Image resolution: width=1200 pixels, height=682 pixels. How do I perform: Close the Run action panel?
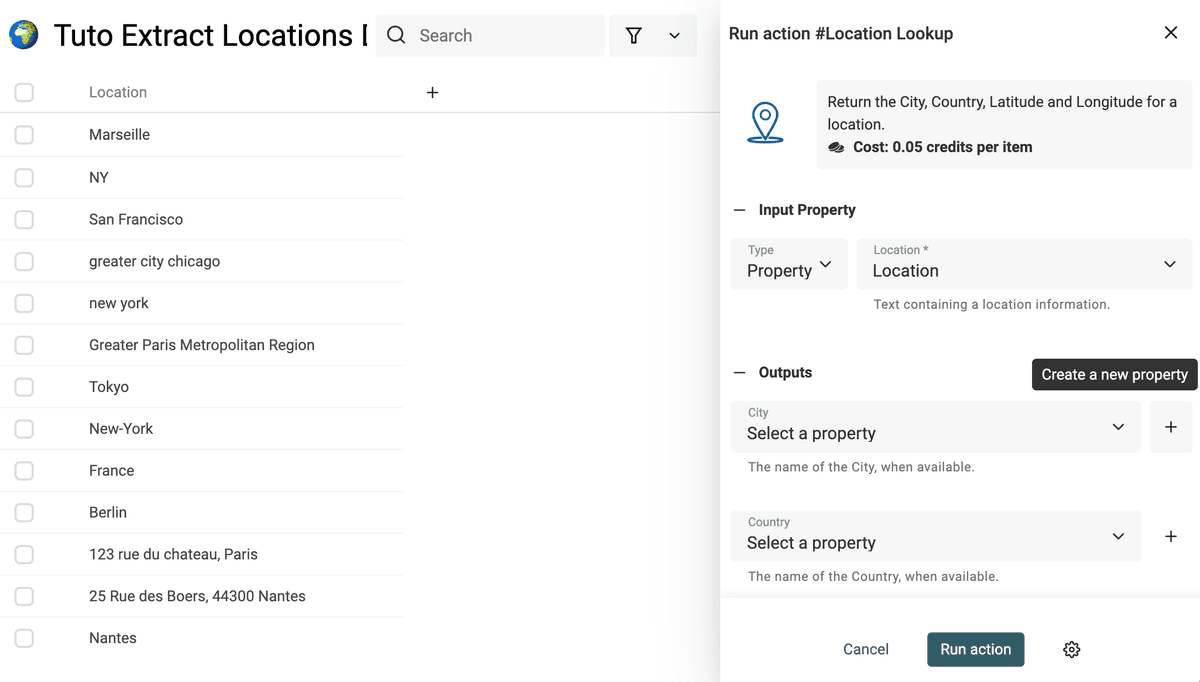(1171, 33)
